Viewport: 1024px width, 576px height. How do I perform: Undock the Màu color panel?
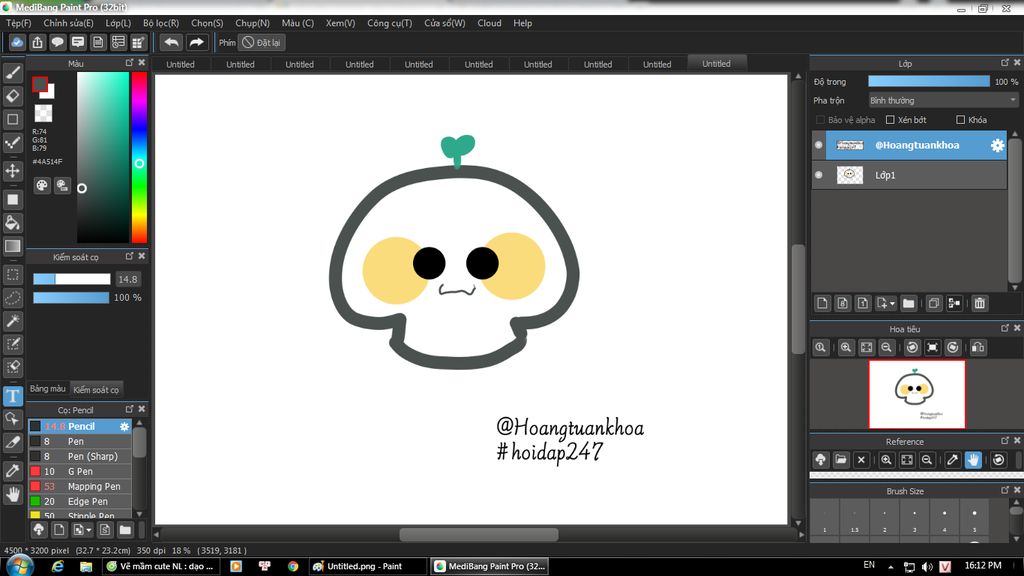(129, 63)
